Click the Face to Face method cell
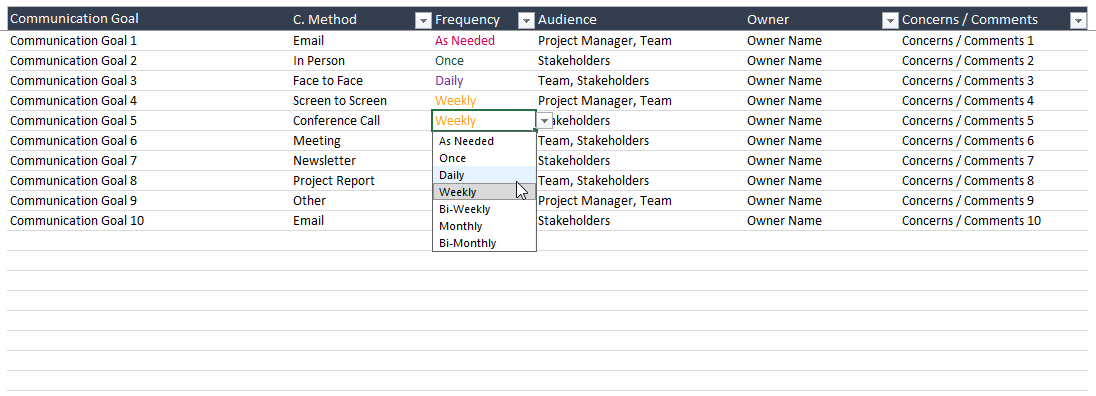The height and width of the screenshot is (396, 1096). (x=361, y=81)
